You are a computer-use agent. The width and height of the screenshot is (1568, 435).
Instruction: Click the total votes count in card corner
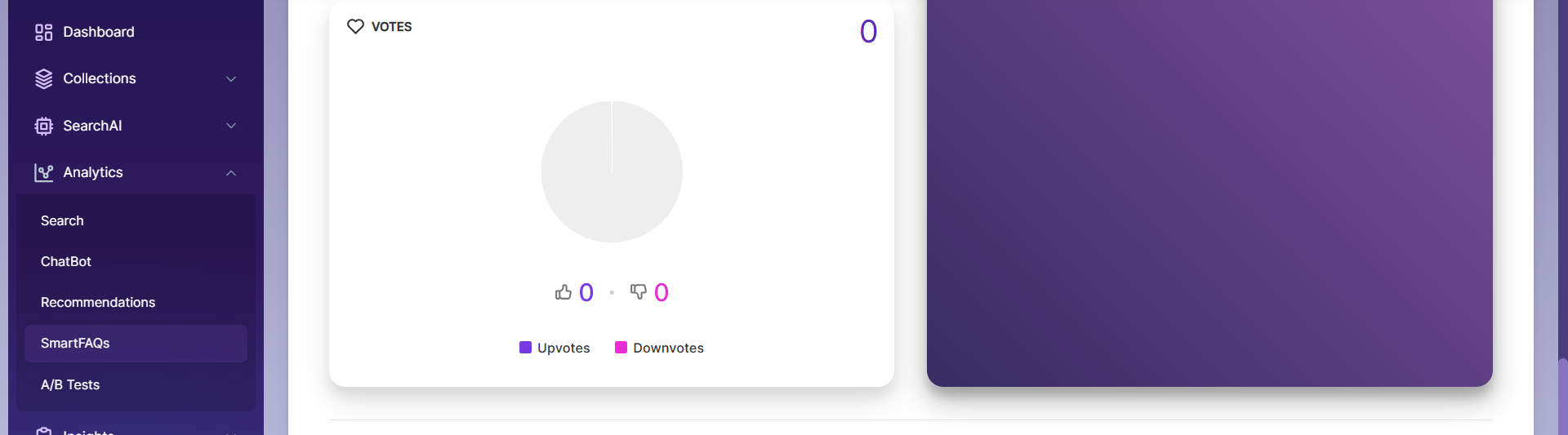coord(868,32)
